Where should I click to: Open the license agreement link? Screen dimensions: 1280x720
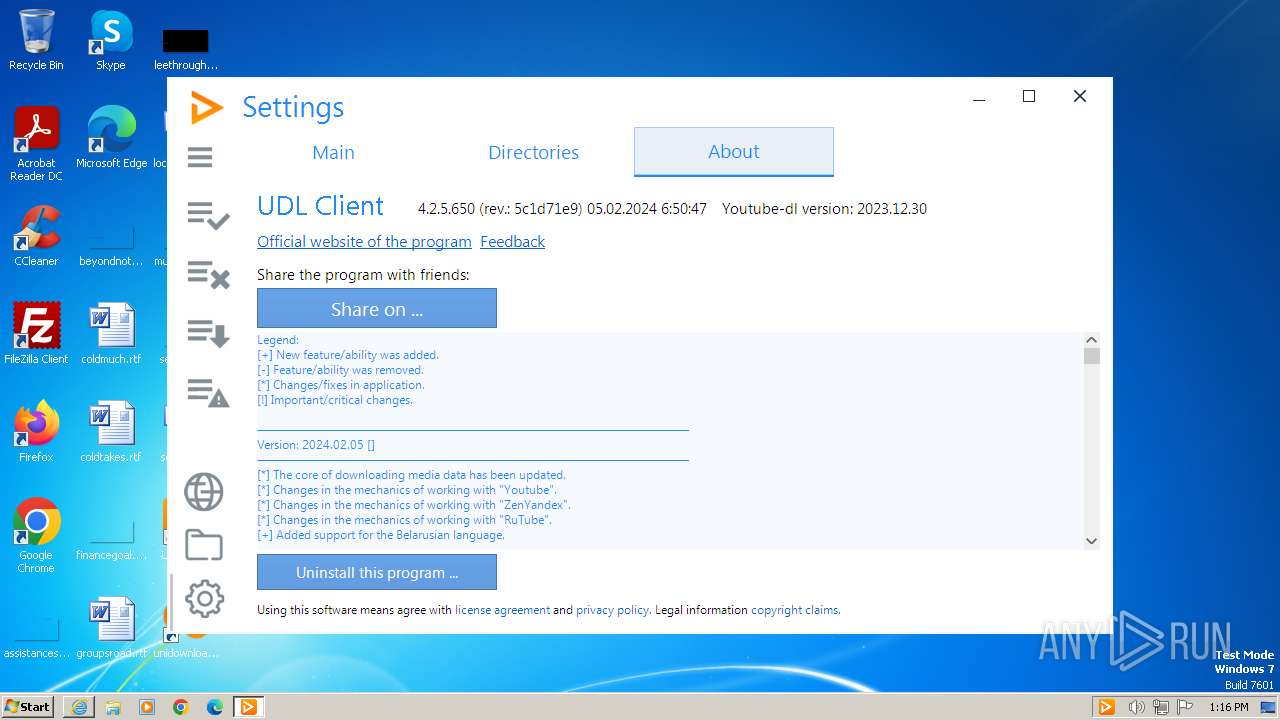[502, 610]
